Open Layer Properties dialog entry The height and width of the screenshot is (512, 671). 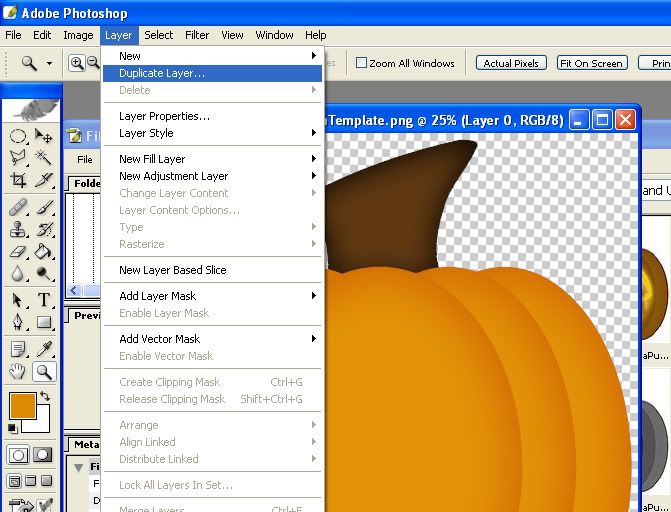[x=212, y=116]
